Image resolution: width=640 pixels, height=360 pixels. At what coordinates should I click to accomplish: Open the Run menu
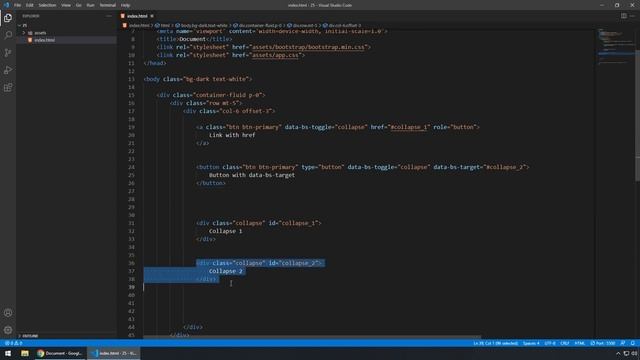pos(90,5)
